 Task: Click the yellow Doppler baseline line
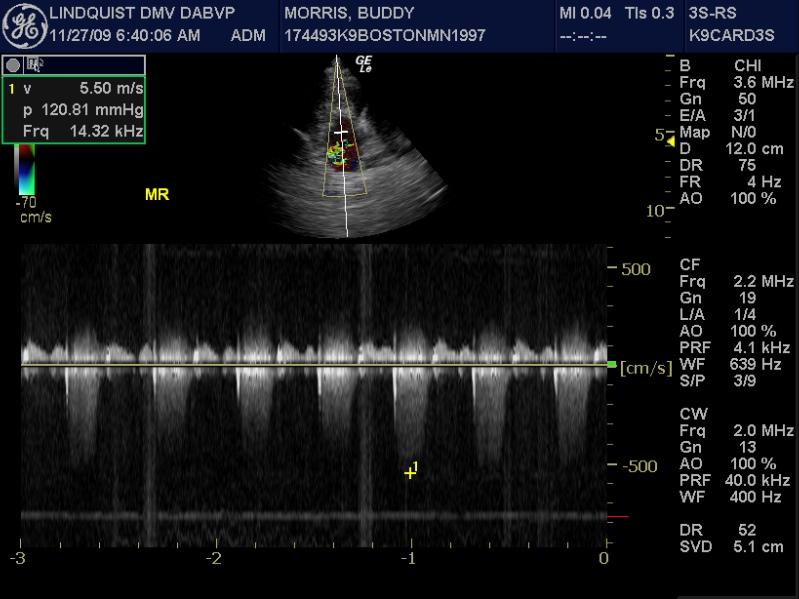pyautogui.click(x=300, y=365)
